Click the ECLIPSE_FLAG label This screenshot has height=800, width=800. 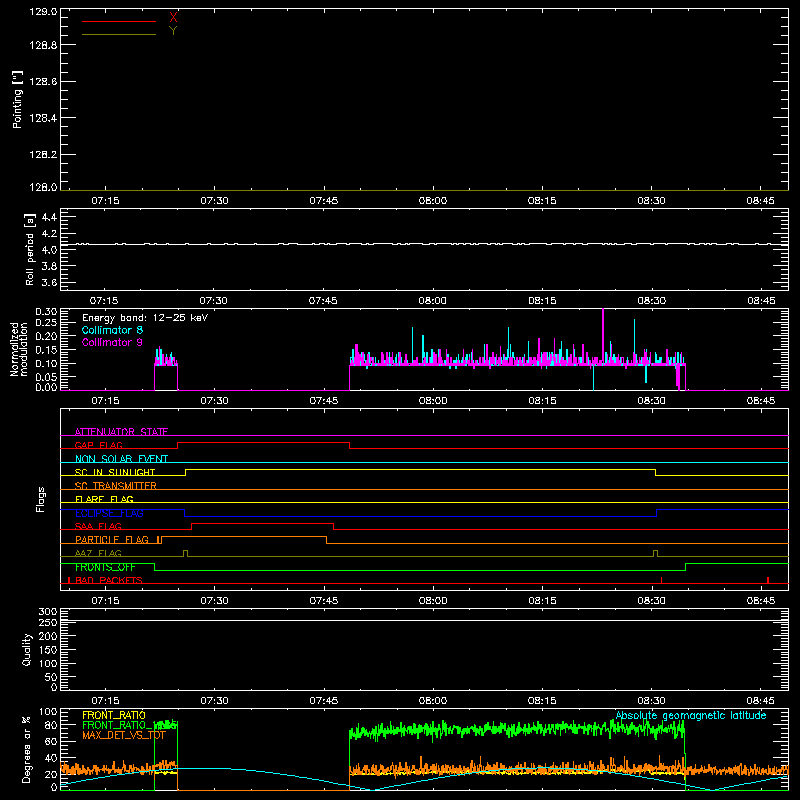(x=109, y=513)
